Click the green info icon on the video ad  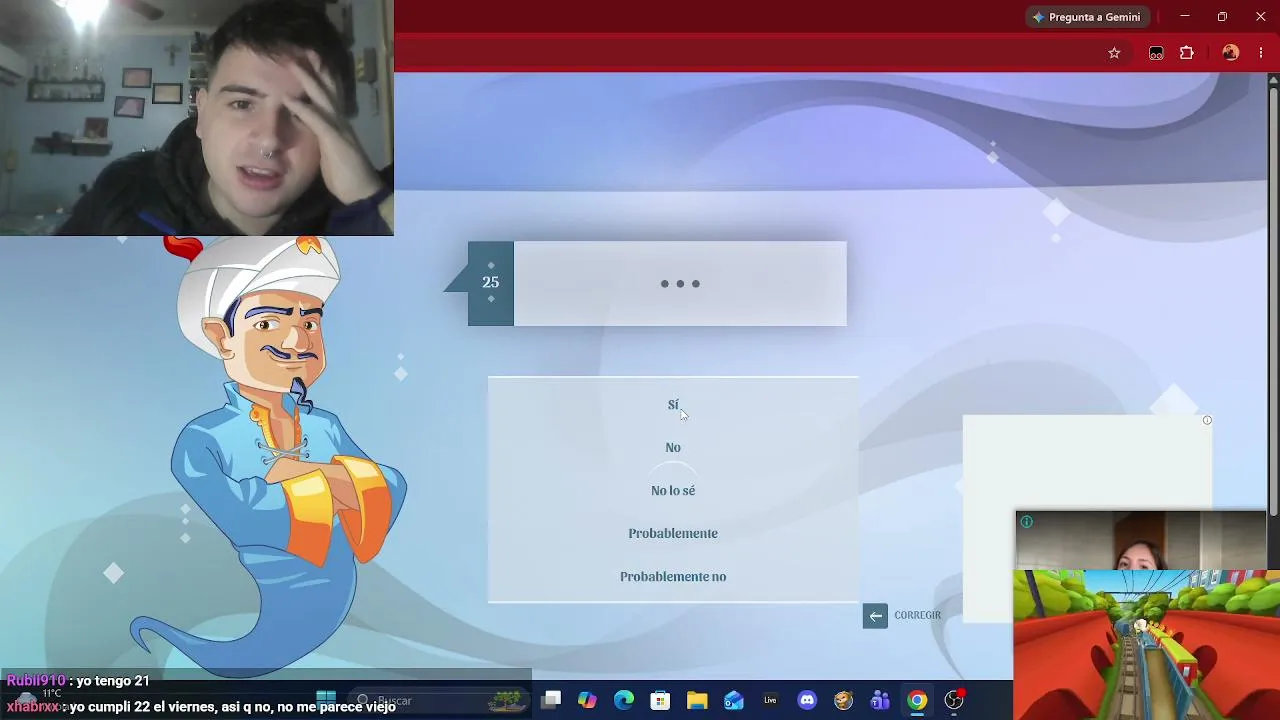point(1026,522)
